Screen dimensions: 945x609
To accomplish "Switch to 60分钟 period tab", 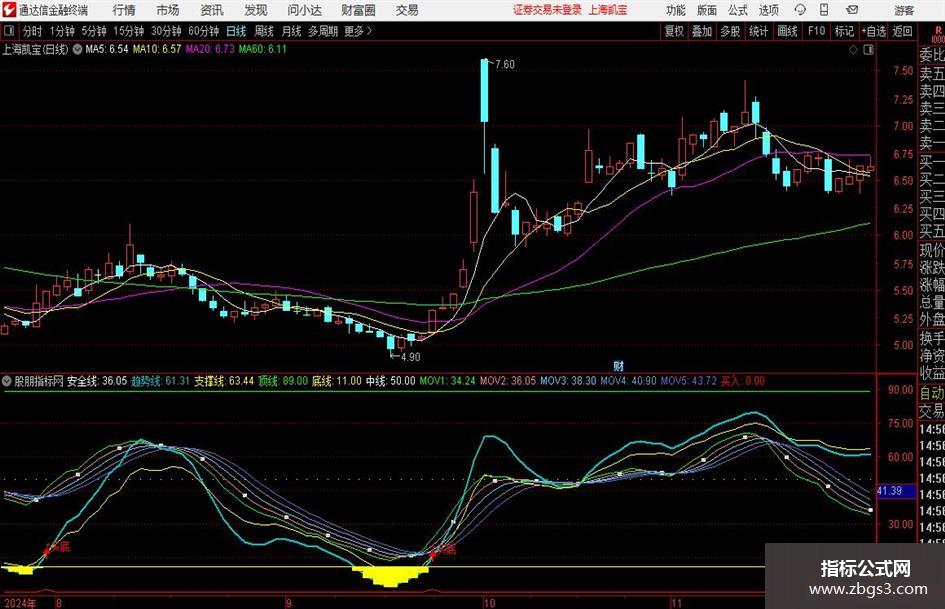I will tap(203, 31).
